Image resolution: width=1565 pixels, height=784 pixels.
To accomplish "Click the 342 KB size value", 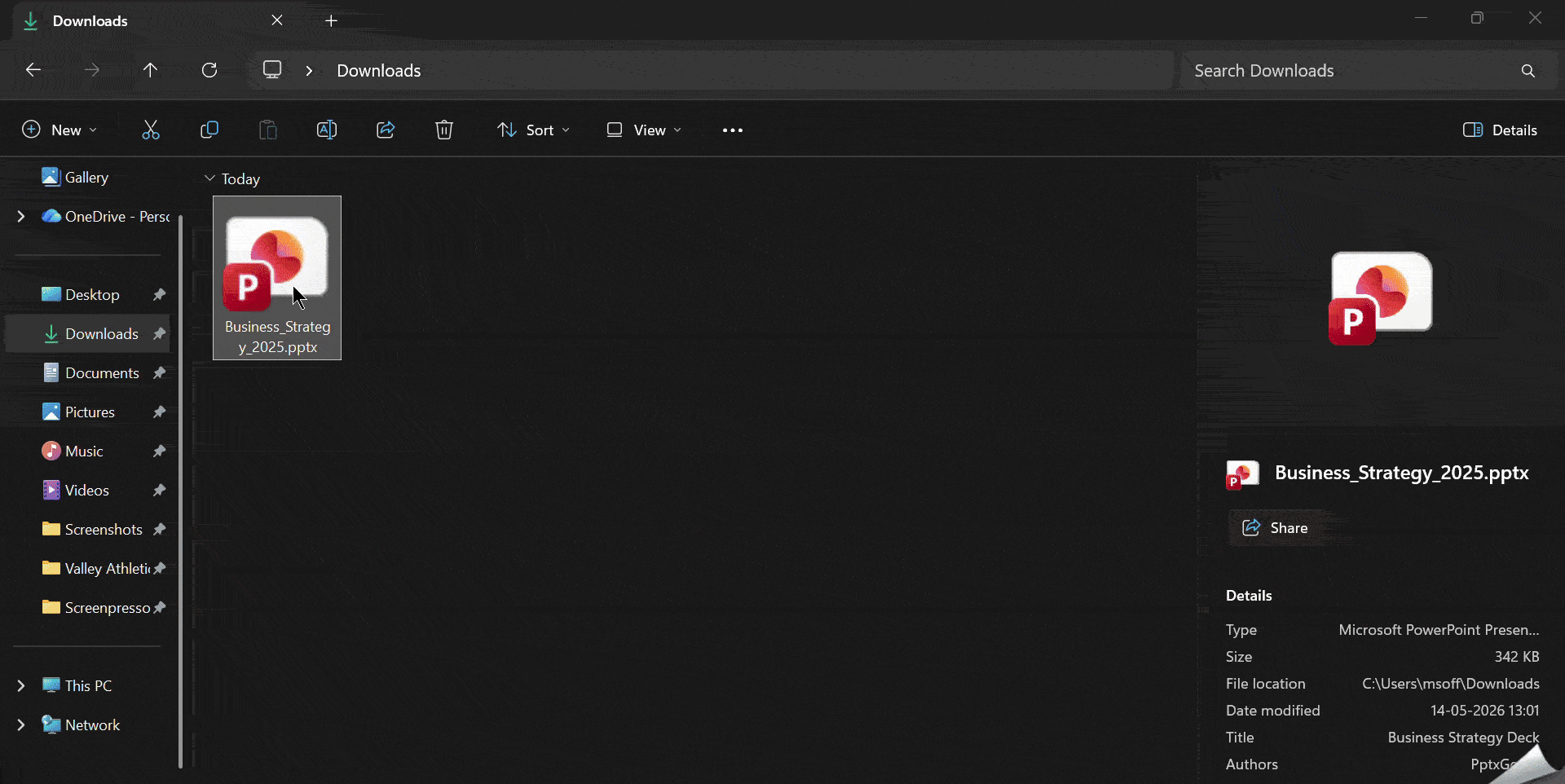I will pos(1517,657).
